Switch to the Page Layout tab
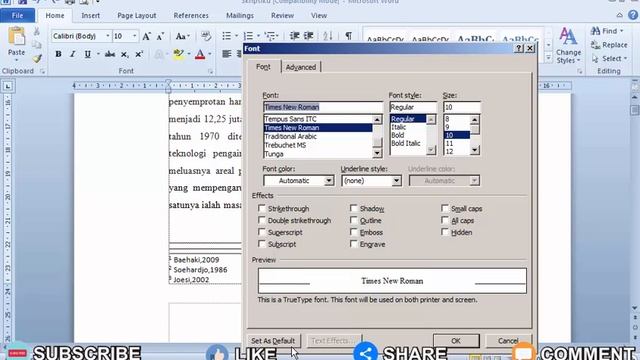 click(137, 16)
